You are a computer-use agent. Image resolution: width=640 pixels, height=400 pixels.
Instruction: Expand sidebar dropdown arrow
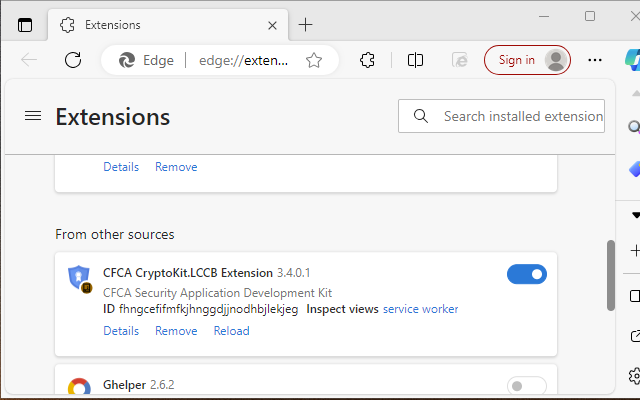[x=634, y=215]
